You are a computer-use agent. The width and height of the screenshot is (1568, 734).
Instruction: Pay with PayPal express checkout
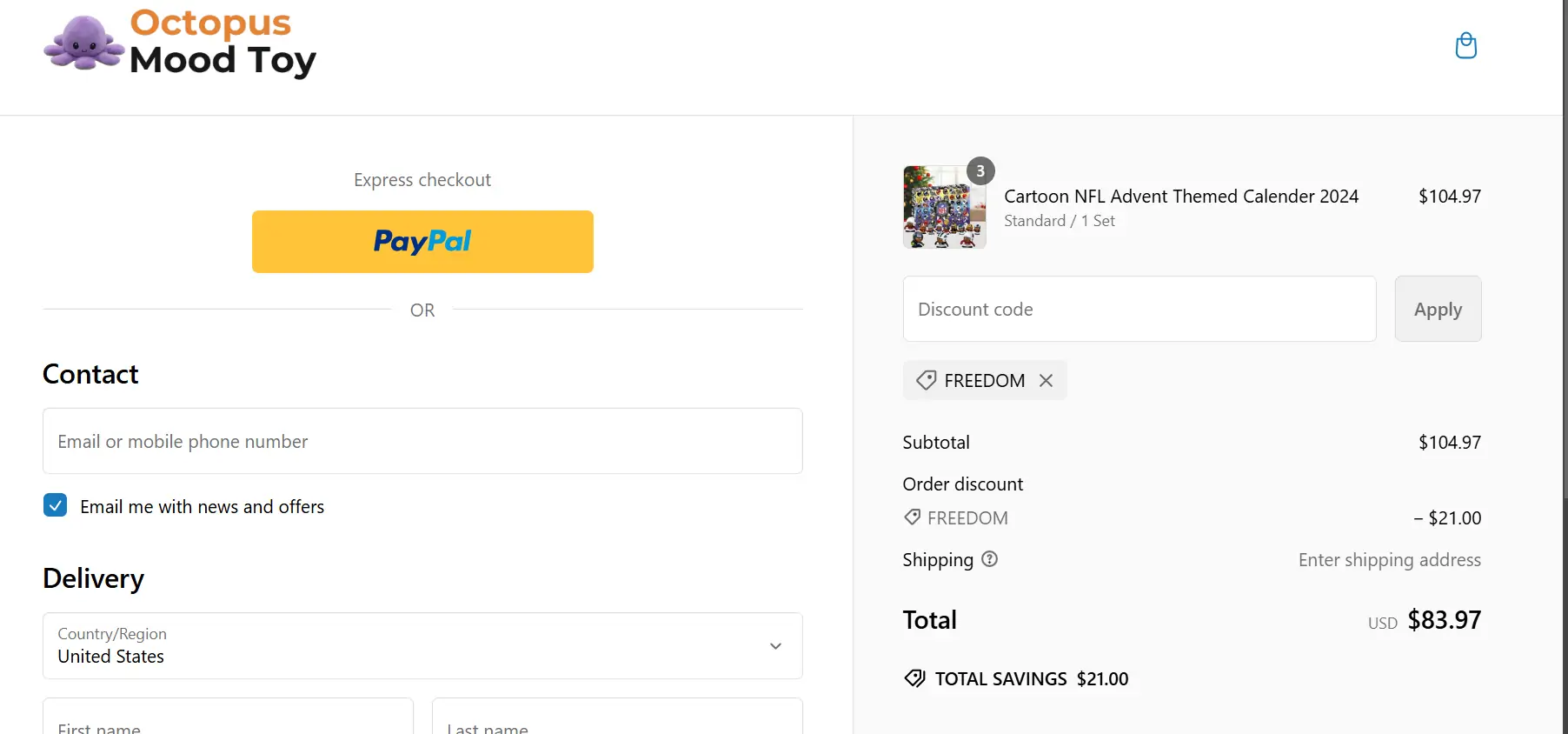pyautogui.click(x=422, y=242)
